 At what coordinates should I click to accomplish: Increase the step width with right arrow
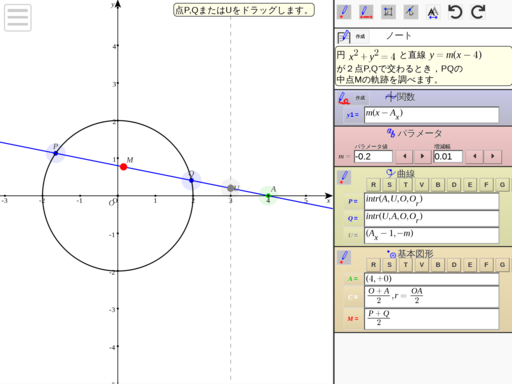[x=493, y=156]
